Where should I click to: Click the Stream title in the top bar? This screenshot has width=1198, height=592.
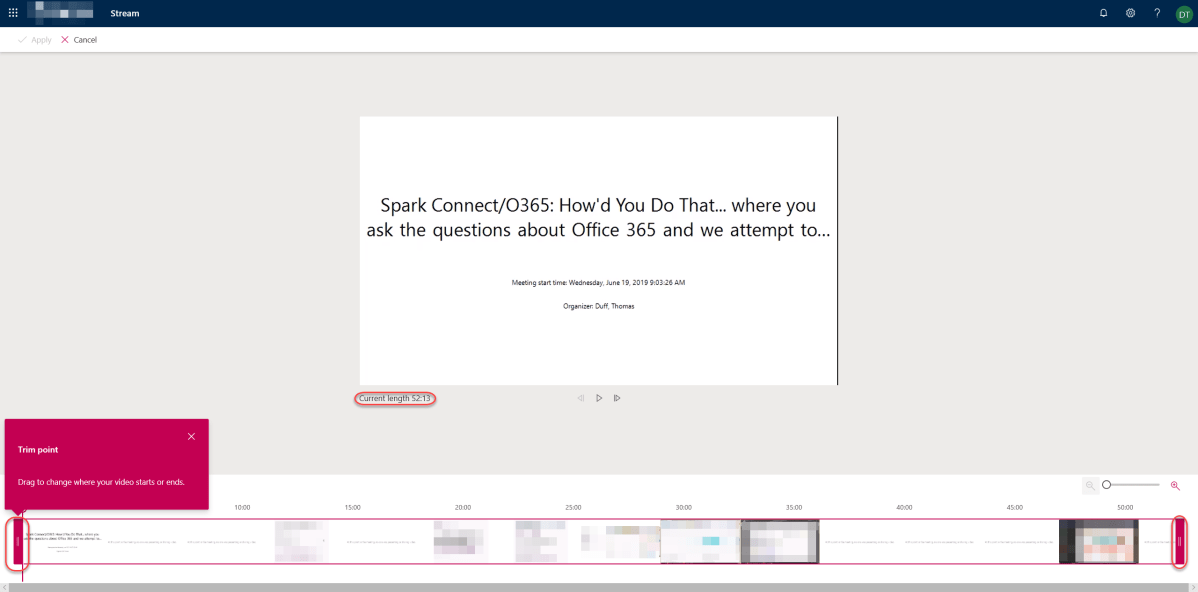tap(124, 13)
